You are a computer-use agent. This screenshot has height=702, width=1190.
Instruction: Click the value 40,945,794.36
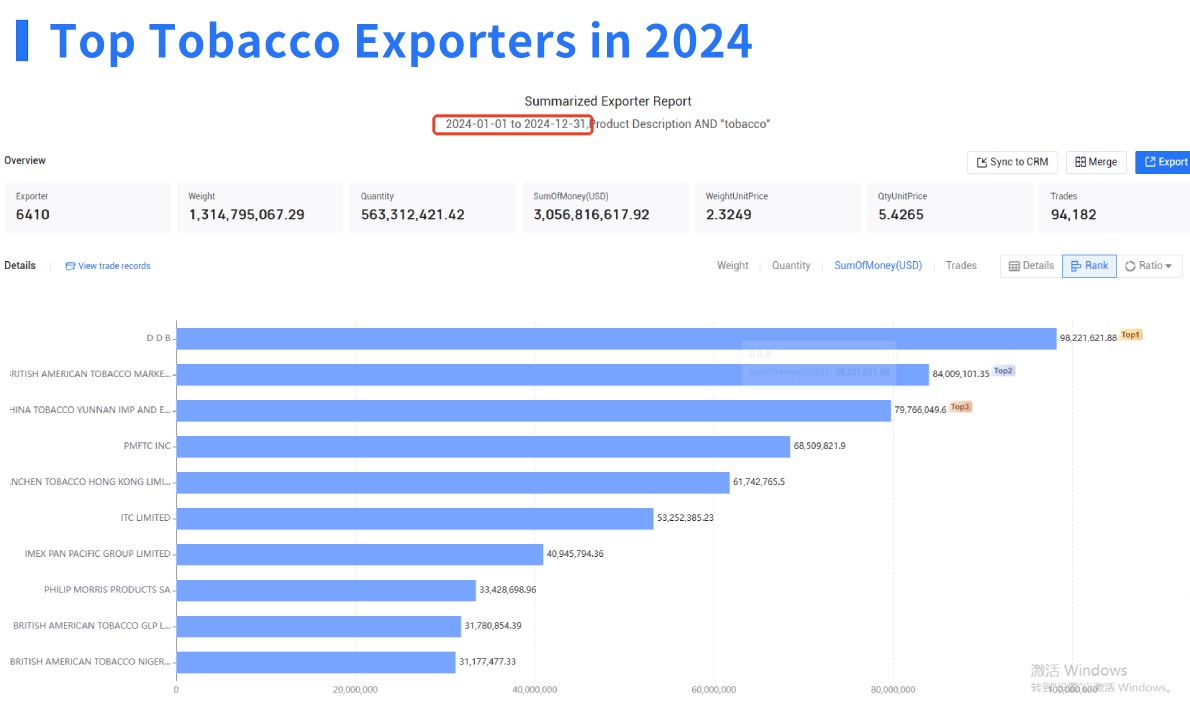575,554
